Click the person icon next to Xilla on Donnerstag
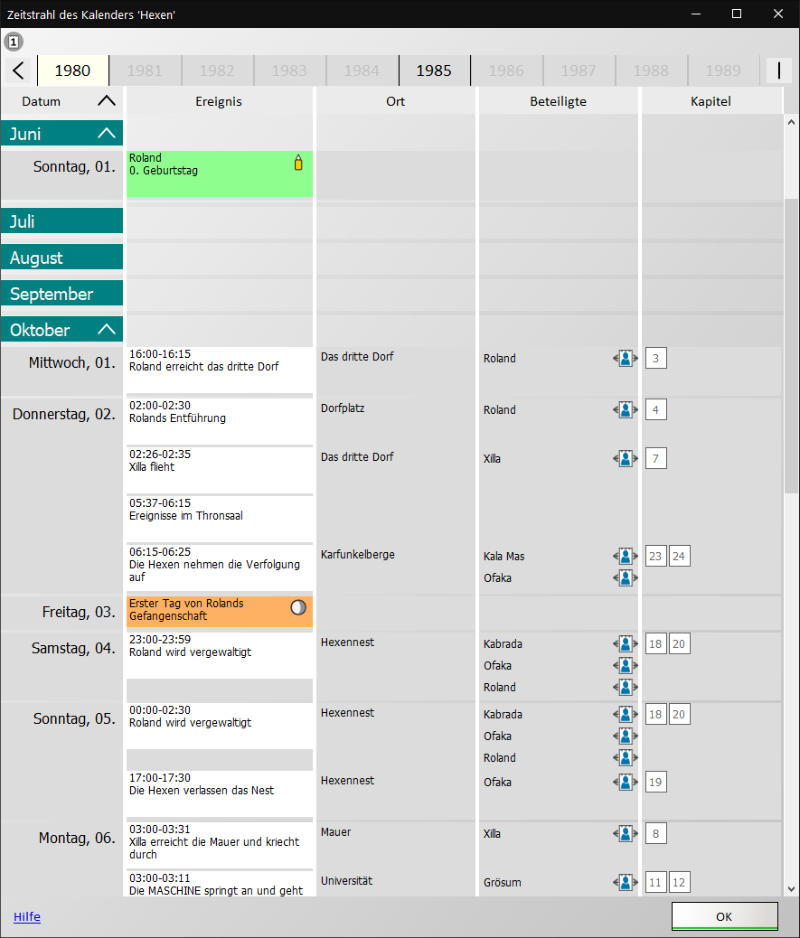 (x=625, y=458)
